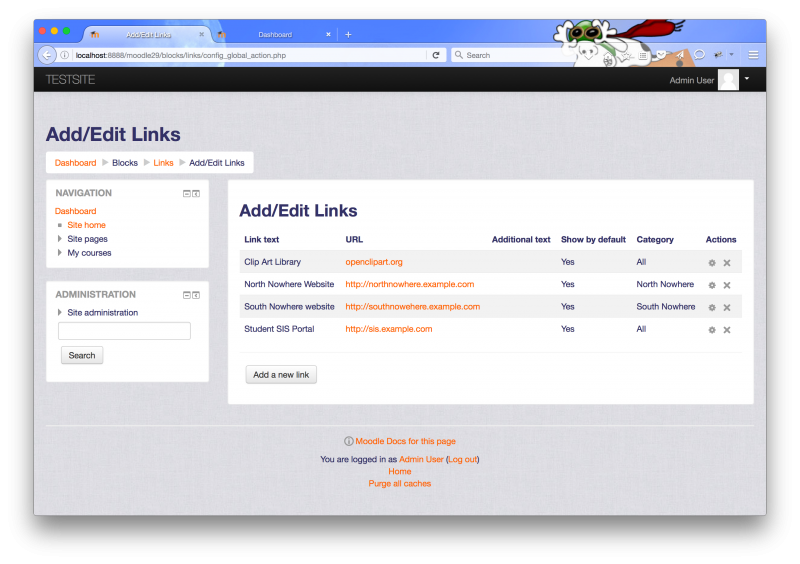
Task: Edit North Nowhere Website link settings
Action: coord(712,285)
